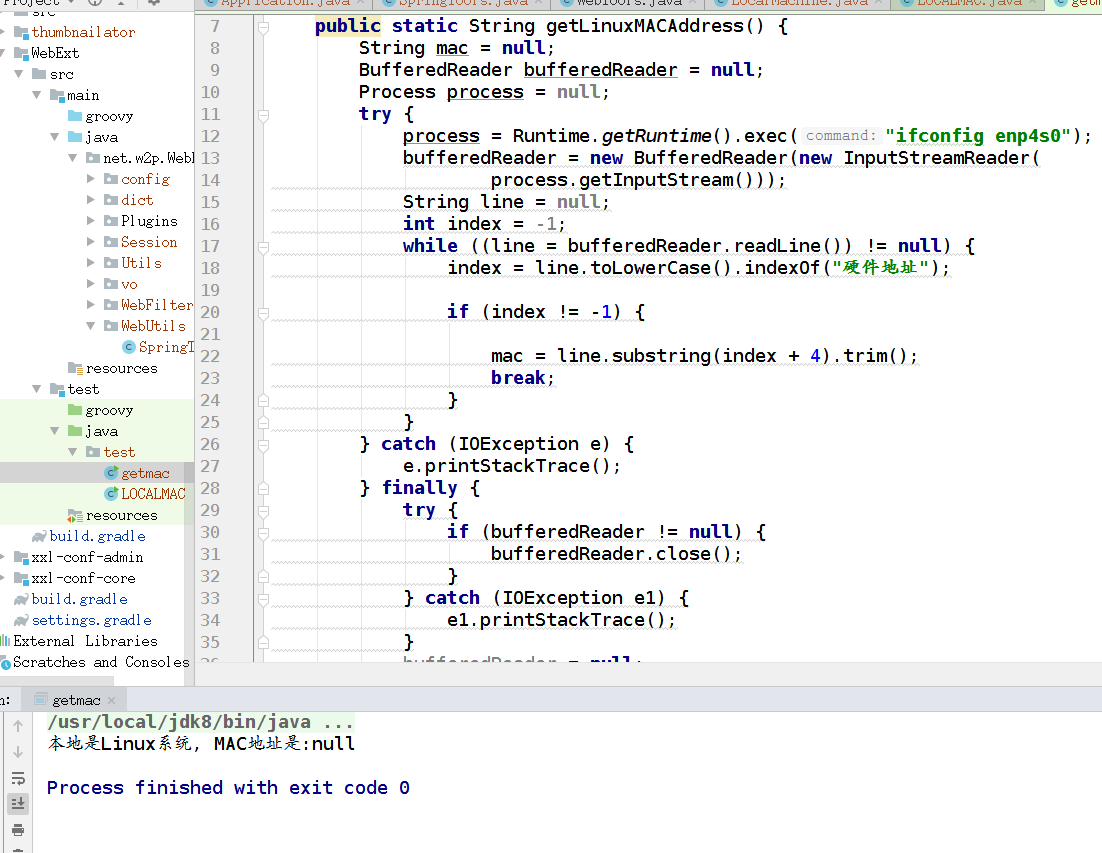The height and width of the screenshot is (853, 1102).
Task: Fold the try block at line 11
Action: pos(264,115)
